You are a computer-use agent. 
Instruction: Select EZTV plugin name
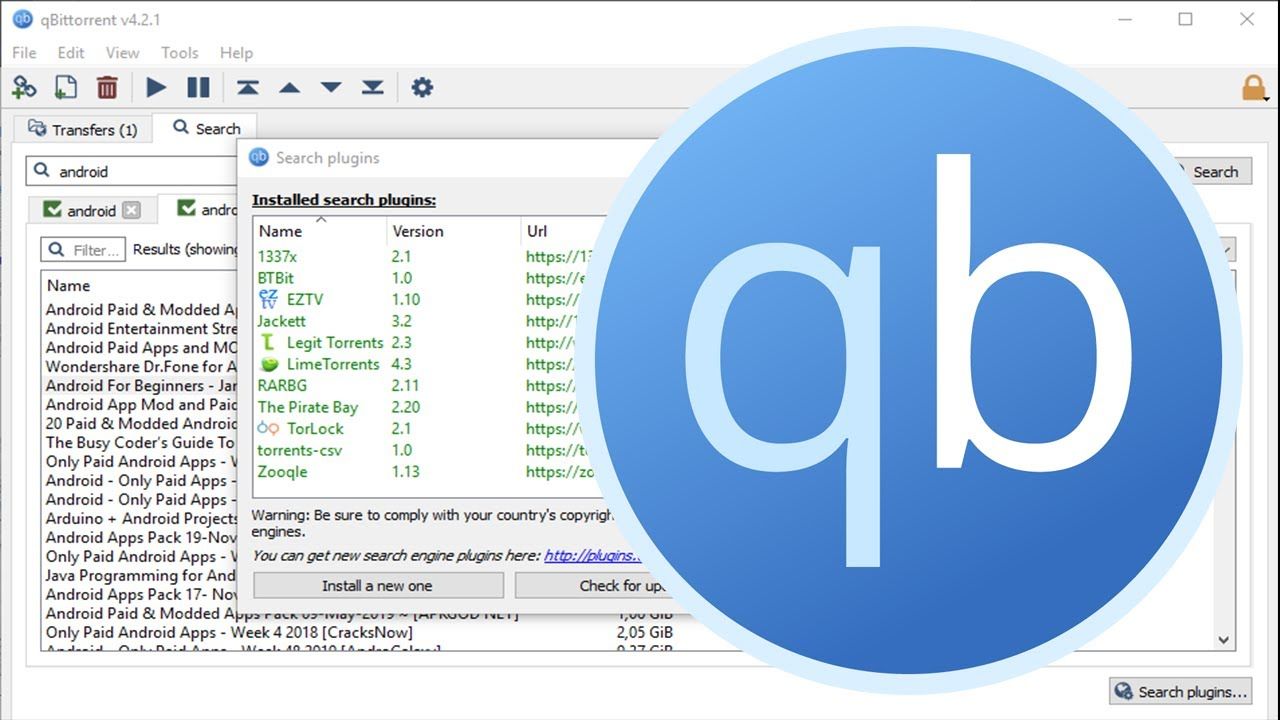point(305,299)
